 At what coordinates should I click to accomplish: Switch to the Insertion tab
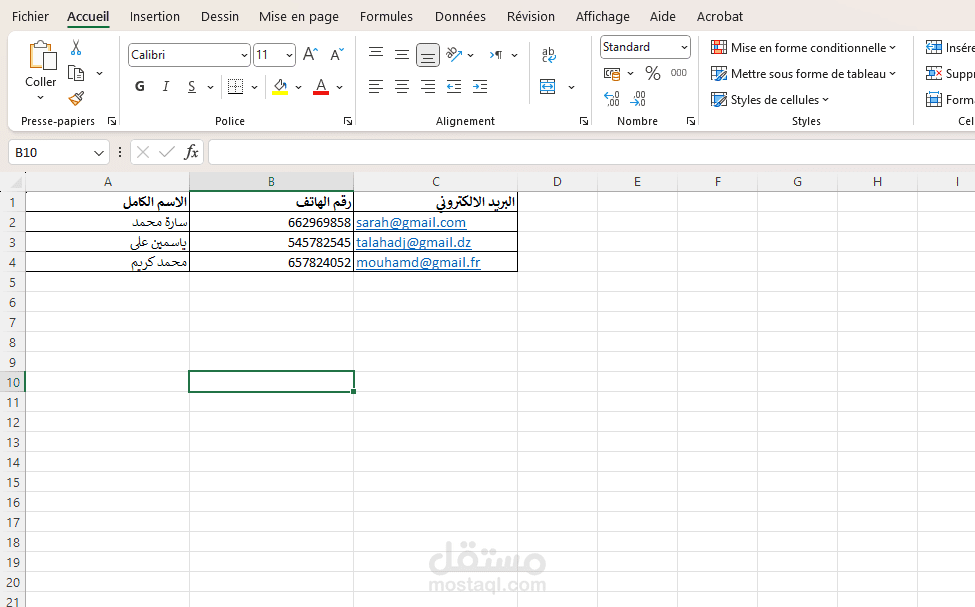(155, 17)
